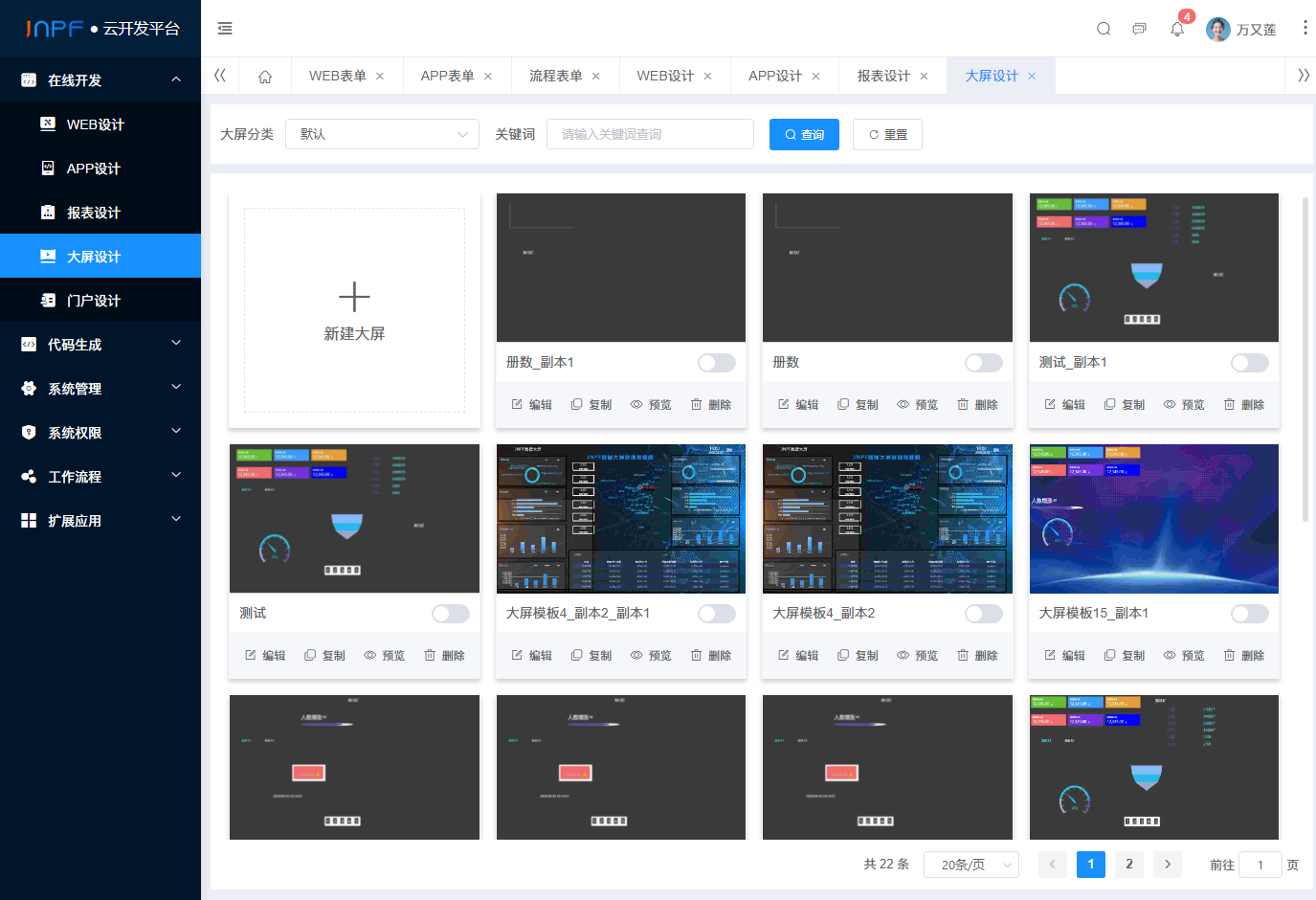
Task: Collapse the sidebar via the hamburger icon
Action: coord(224,29)
